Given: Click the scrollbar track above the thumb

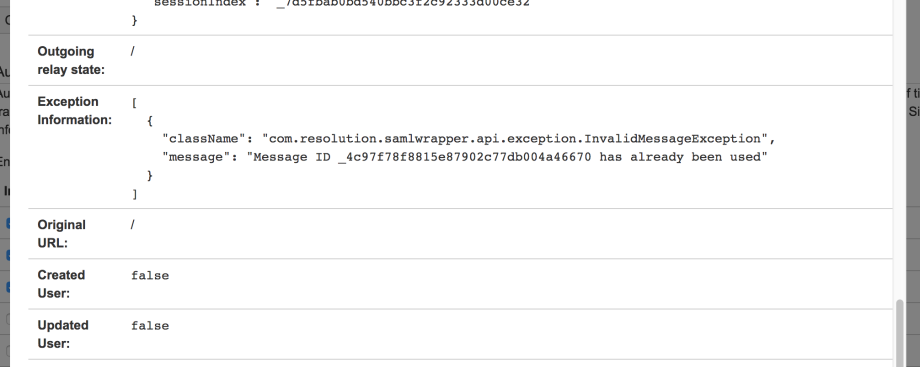Looking at the screenshot, I should click(x=901, y=150).
